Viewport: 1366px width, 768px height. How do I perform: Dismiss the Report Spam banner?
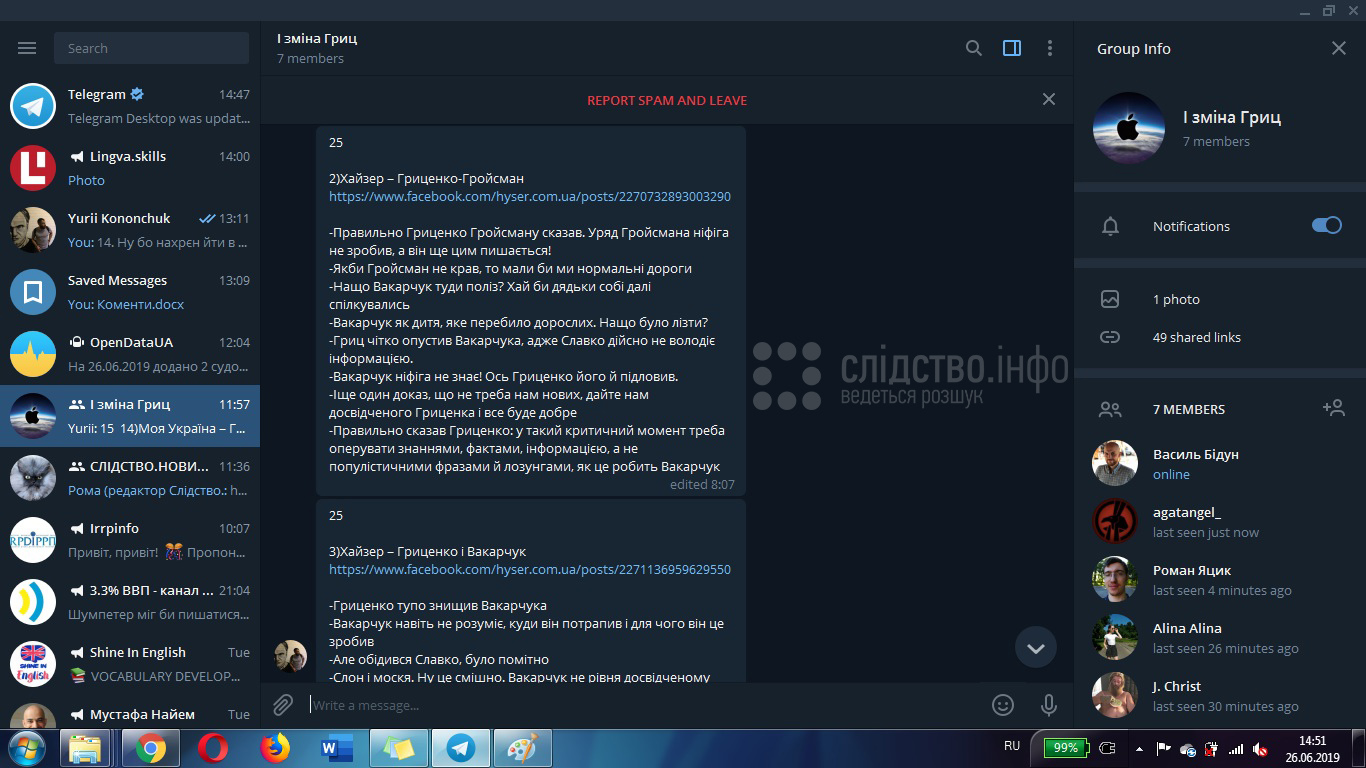click(x=1048, y=99)
